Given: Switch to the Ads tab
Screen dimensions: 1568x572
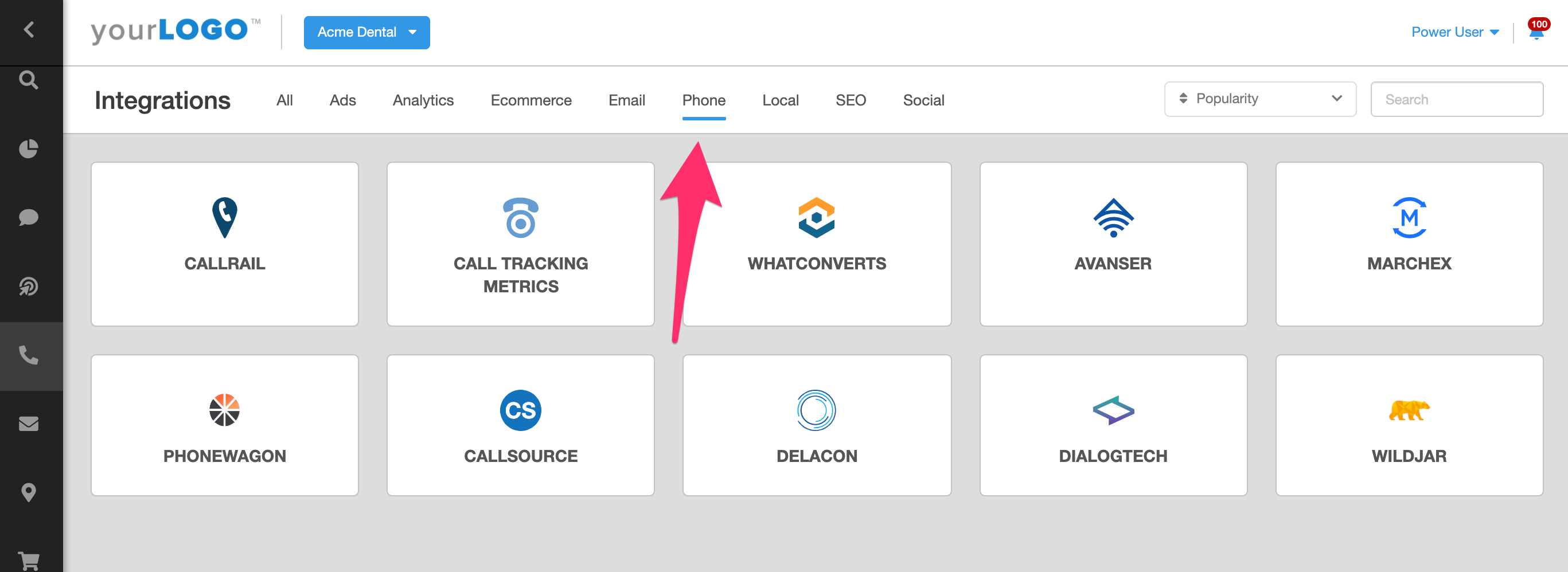Looking at the screenshot, I should [x=343, y=100].
